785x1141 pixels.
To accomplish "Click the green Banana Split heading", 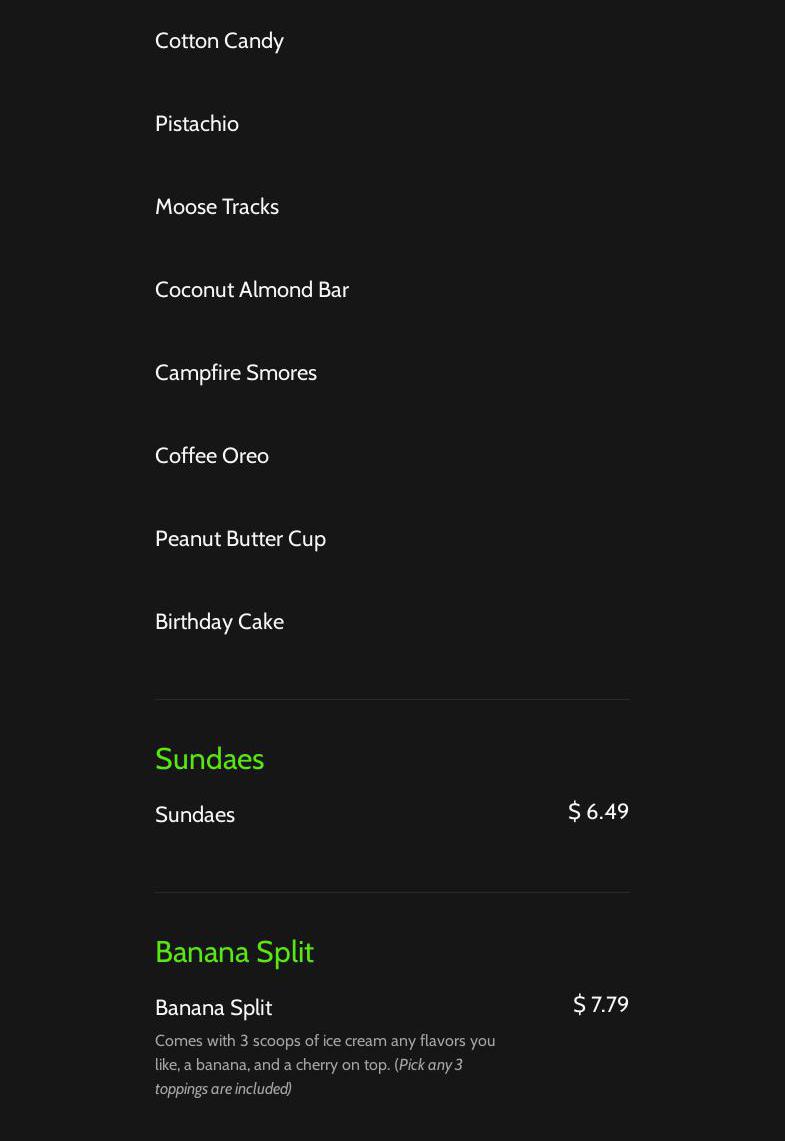I will tap(234, 953).
